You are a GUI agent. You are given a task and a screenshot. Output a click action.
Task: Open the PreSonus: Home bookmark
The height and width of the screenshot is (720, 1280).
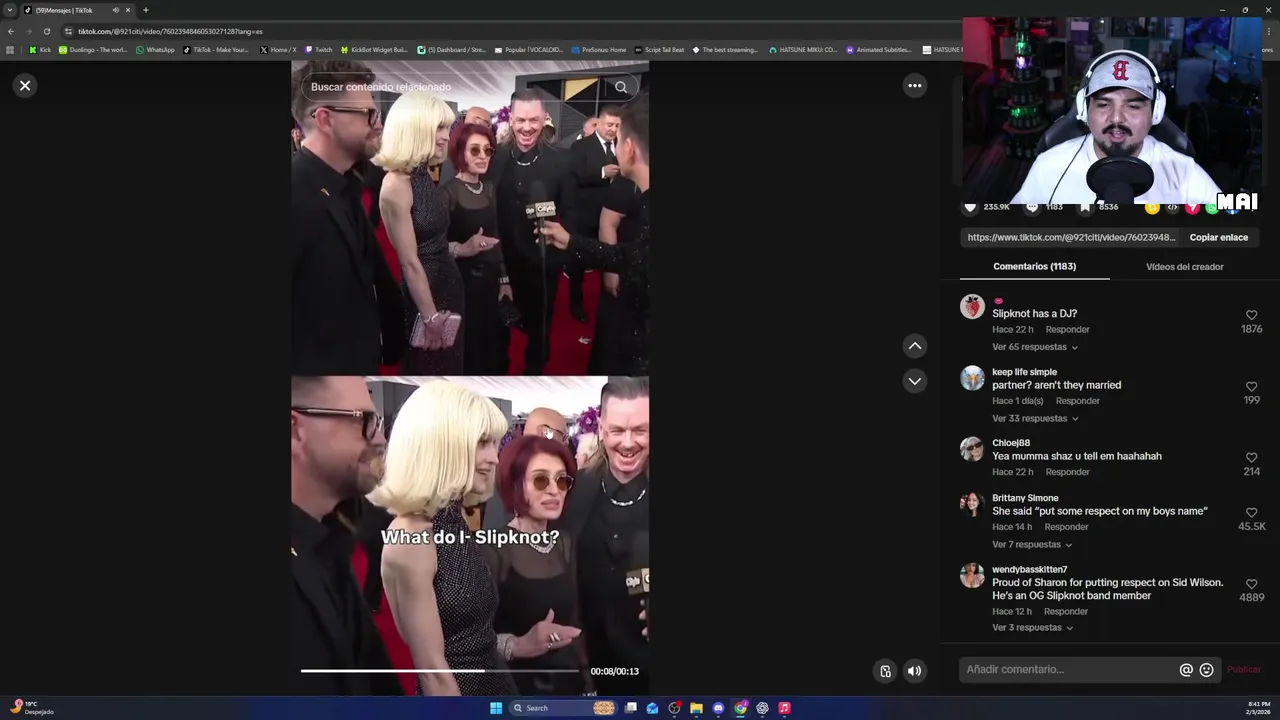[x=599, y=50]
